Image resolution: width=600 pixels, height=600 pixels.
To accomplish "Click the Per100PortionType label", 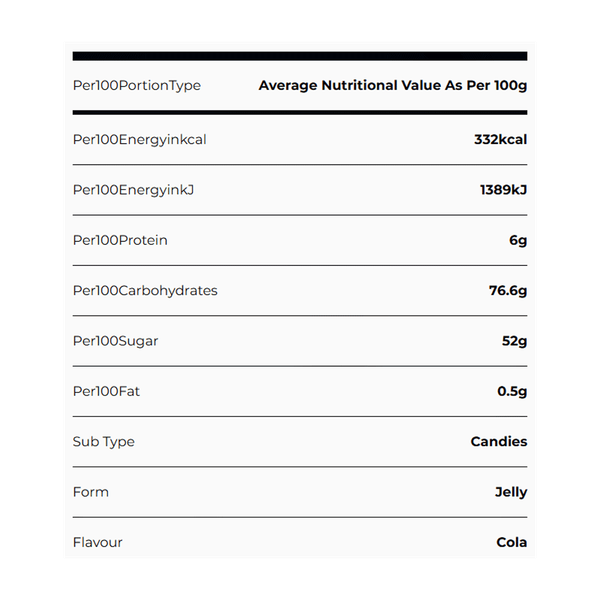I will (x=137, y=86).
